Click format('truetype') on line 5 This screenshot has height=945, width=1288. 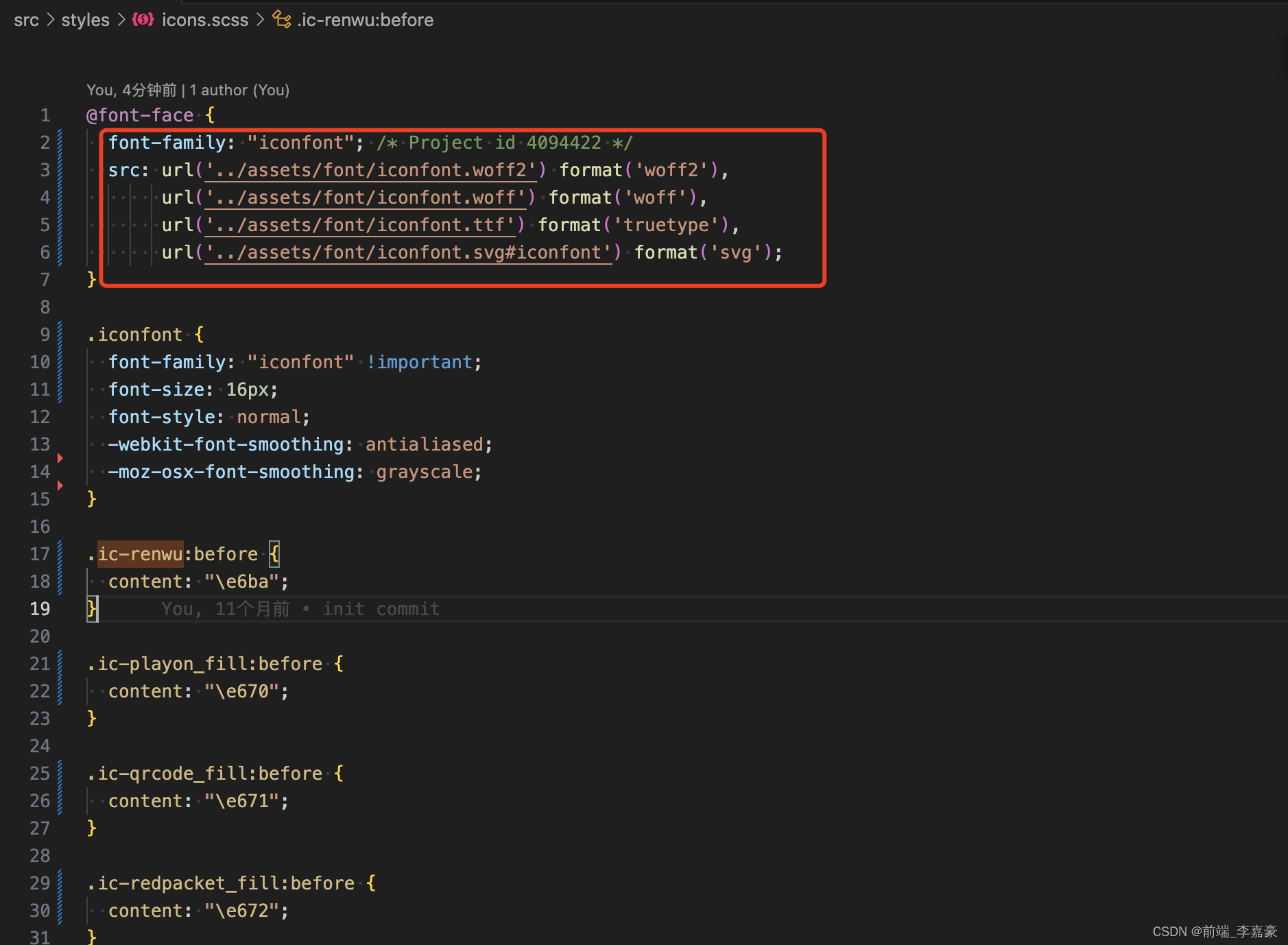[634, 225]
